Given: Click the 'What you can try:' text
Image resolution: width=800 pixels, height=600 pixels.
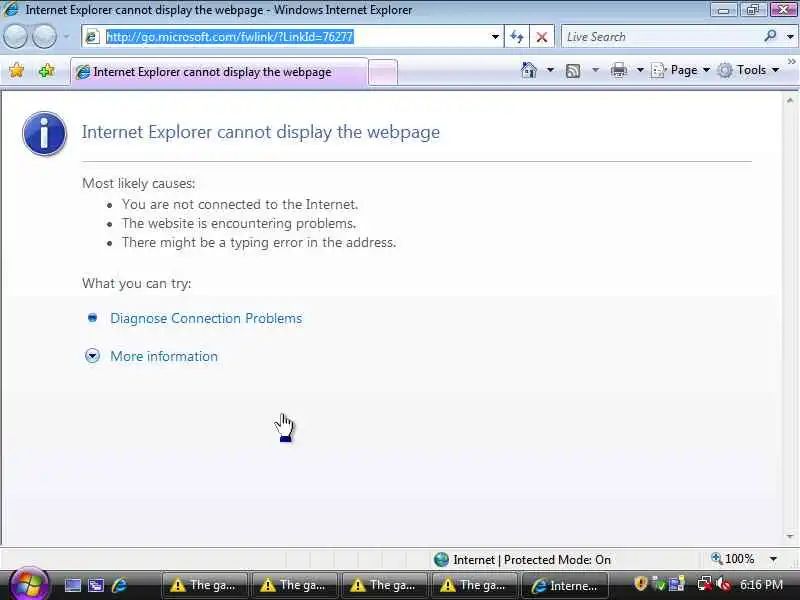Looking at the screenshot, I should 136,284.
